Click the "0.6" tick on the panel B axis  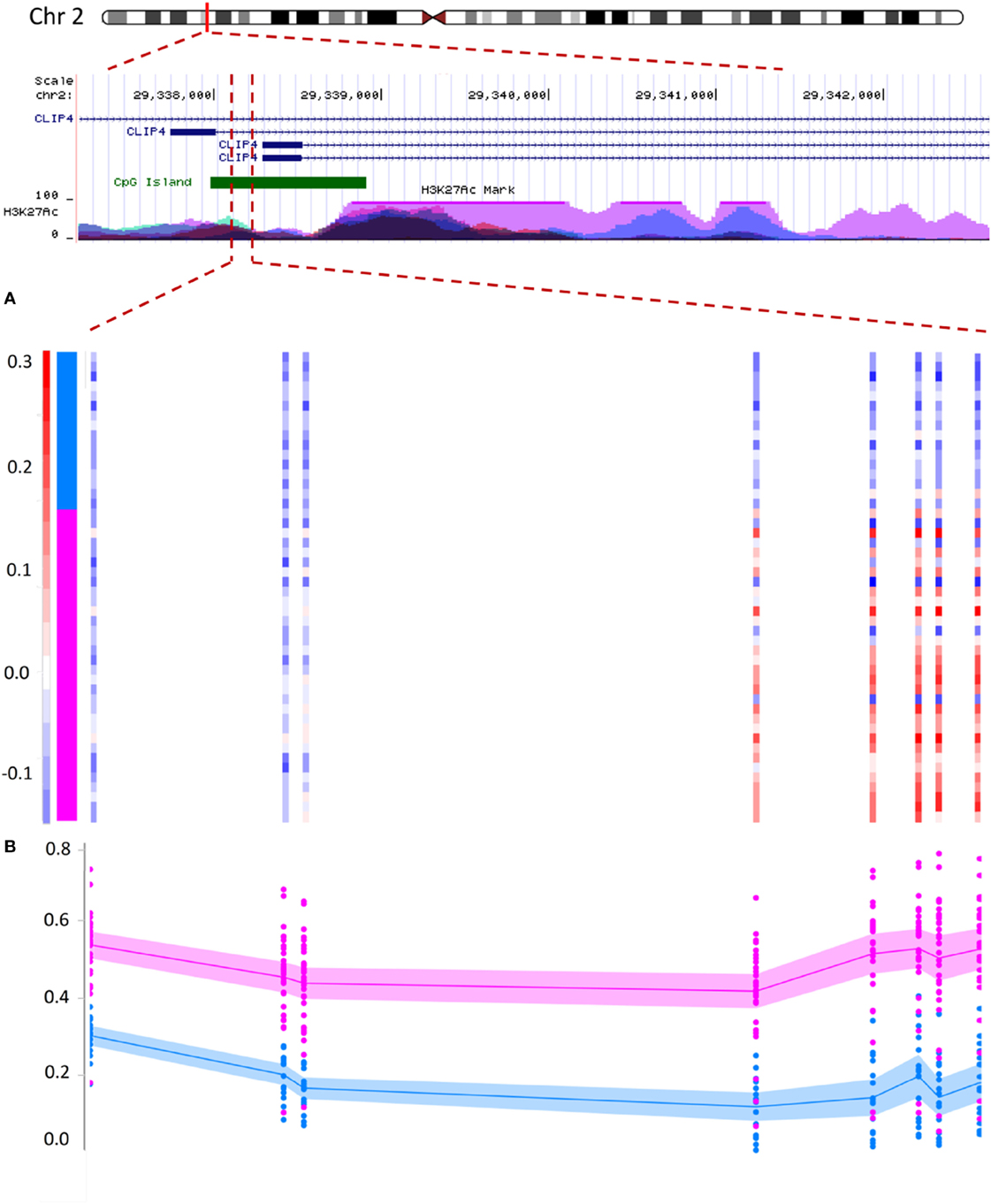[57, 921]
